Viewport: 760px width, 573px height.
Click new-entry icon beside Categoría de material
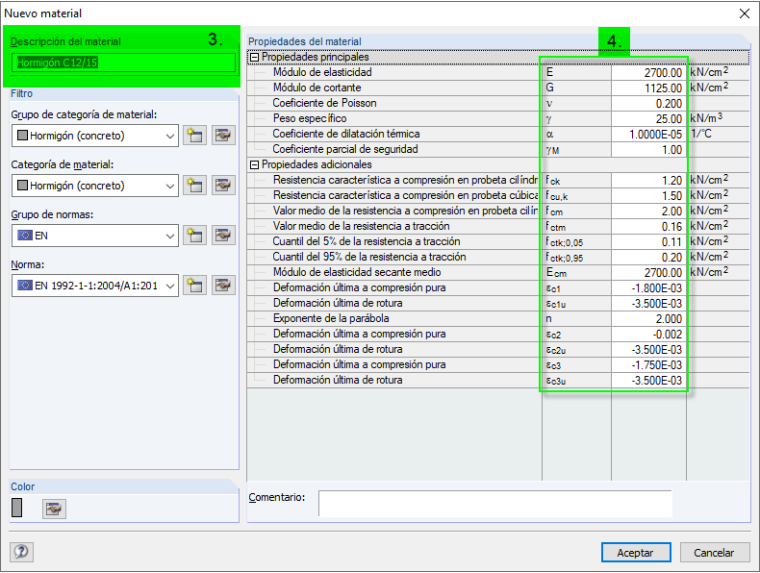[x=195, y=185]
